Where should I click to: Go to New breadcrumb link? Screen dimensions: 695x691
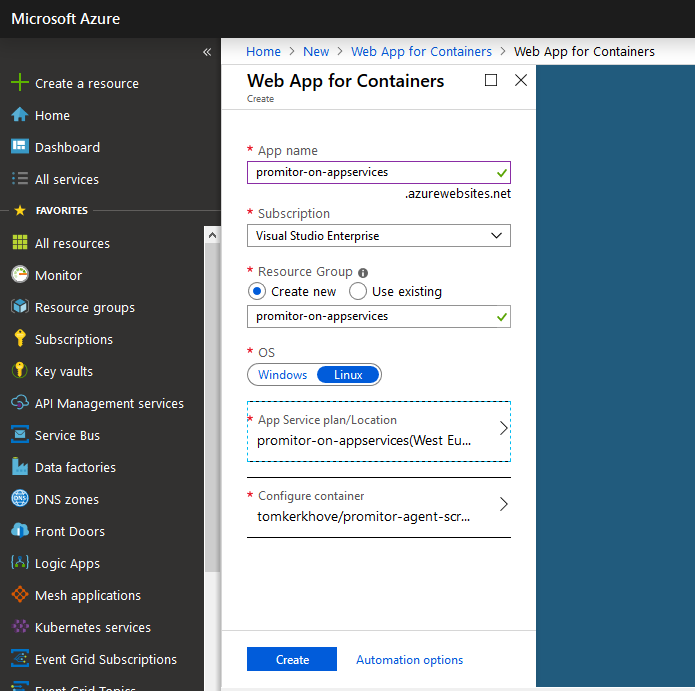point(316,51)
